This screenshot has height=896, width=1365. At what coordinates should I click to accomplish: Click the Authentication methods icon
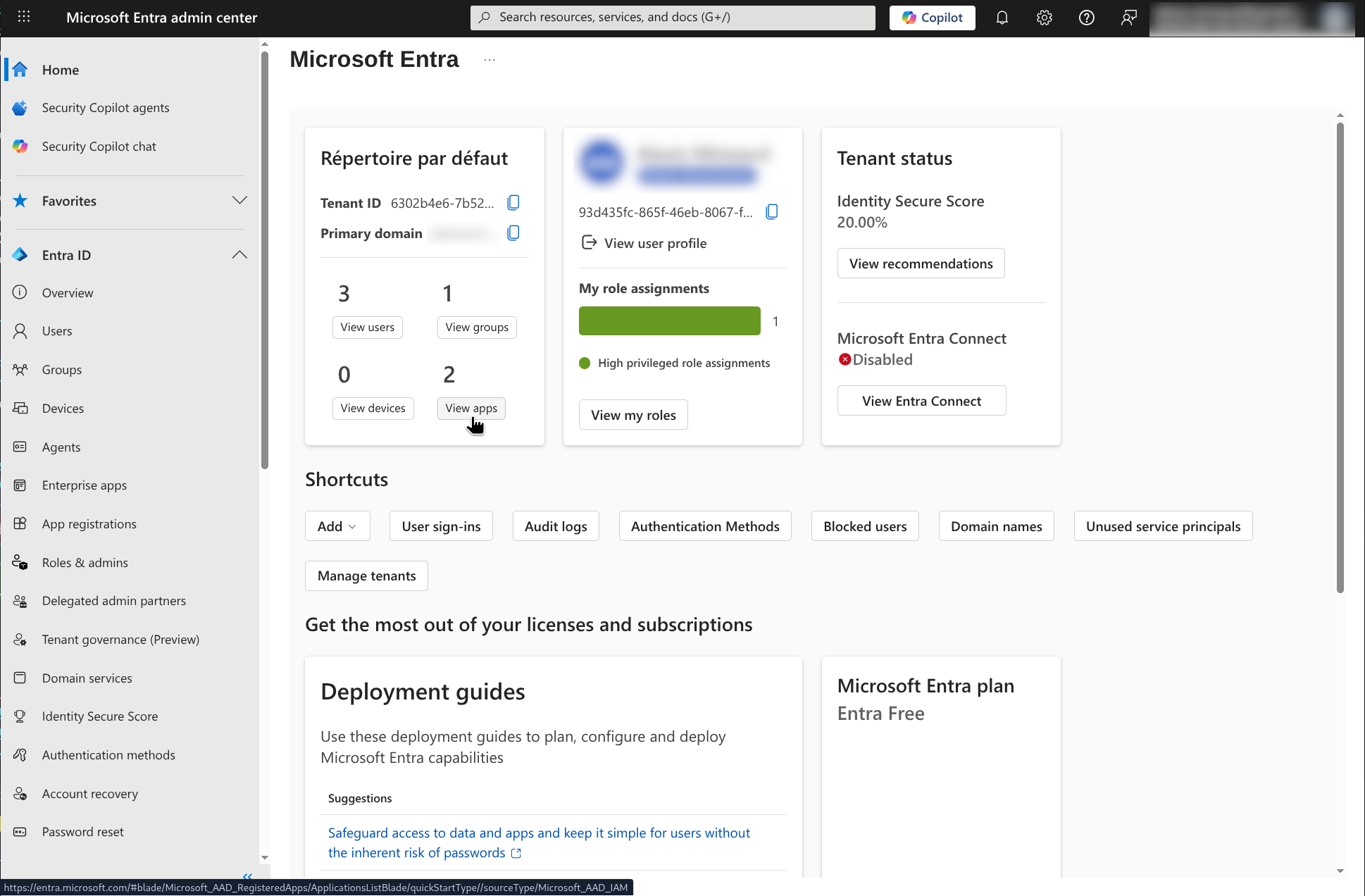coord(20,755)
